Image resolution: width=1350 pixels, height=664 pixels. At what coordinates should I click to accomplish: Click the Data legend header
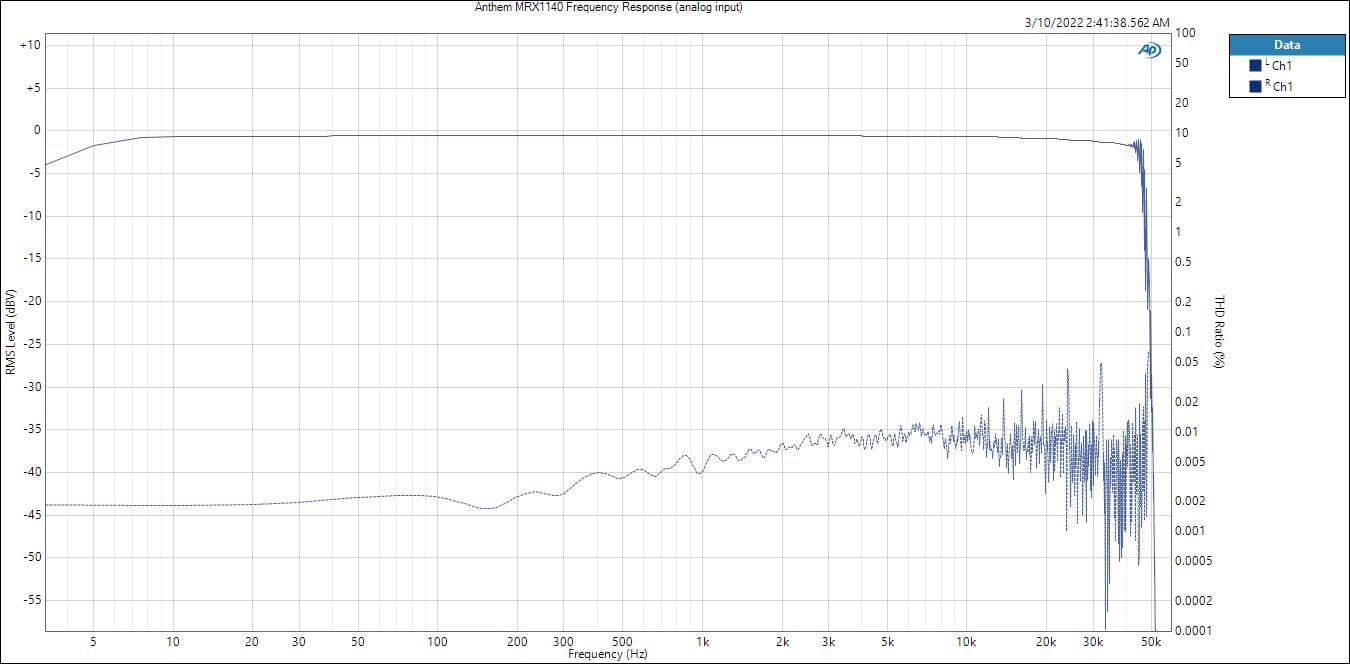(1286, 45)
